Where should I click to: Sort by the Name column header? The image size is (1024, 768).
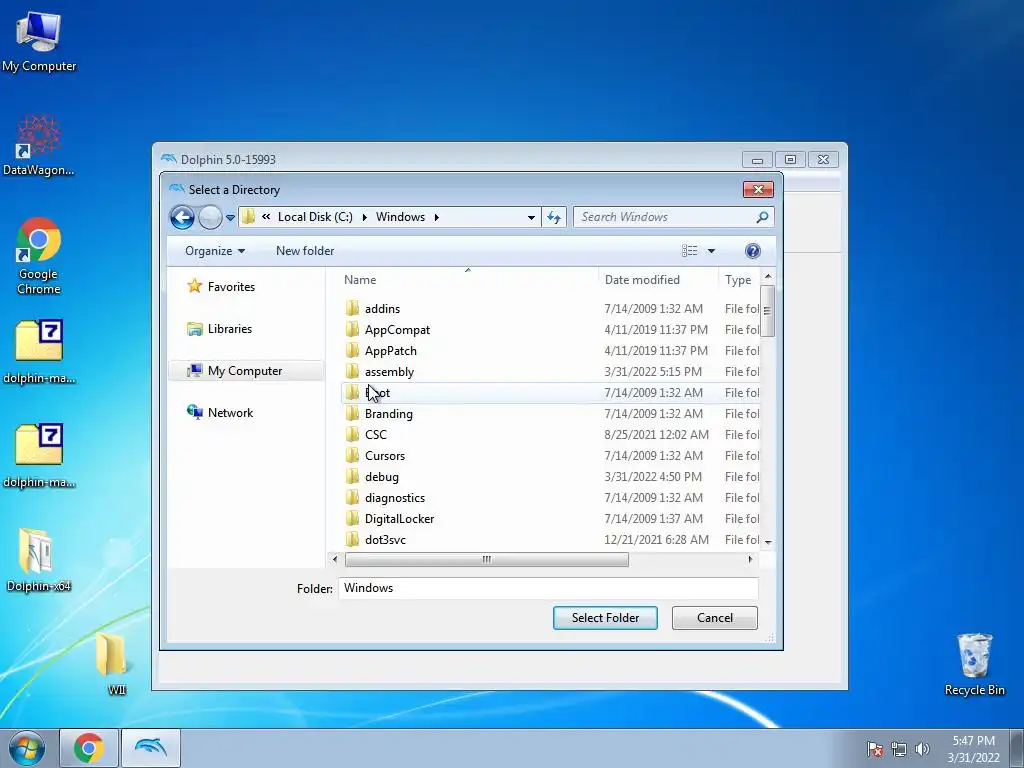tap(468, 280)
